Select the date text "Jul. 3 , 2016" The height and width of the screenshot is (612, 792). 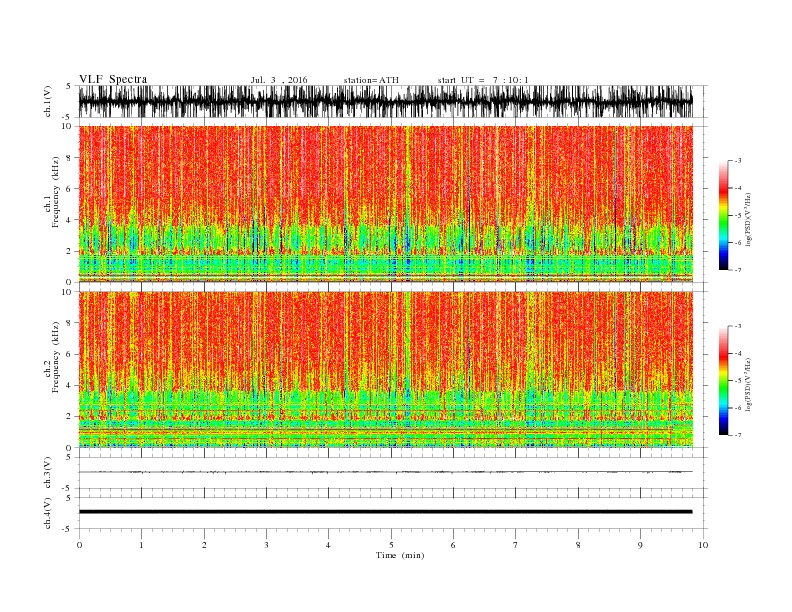point(279,80)
